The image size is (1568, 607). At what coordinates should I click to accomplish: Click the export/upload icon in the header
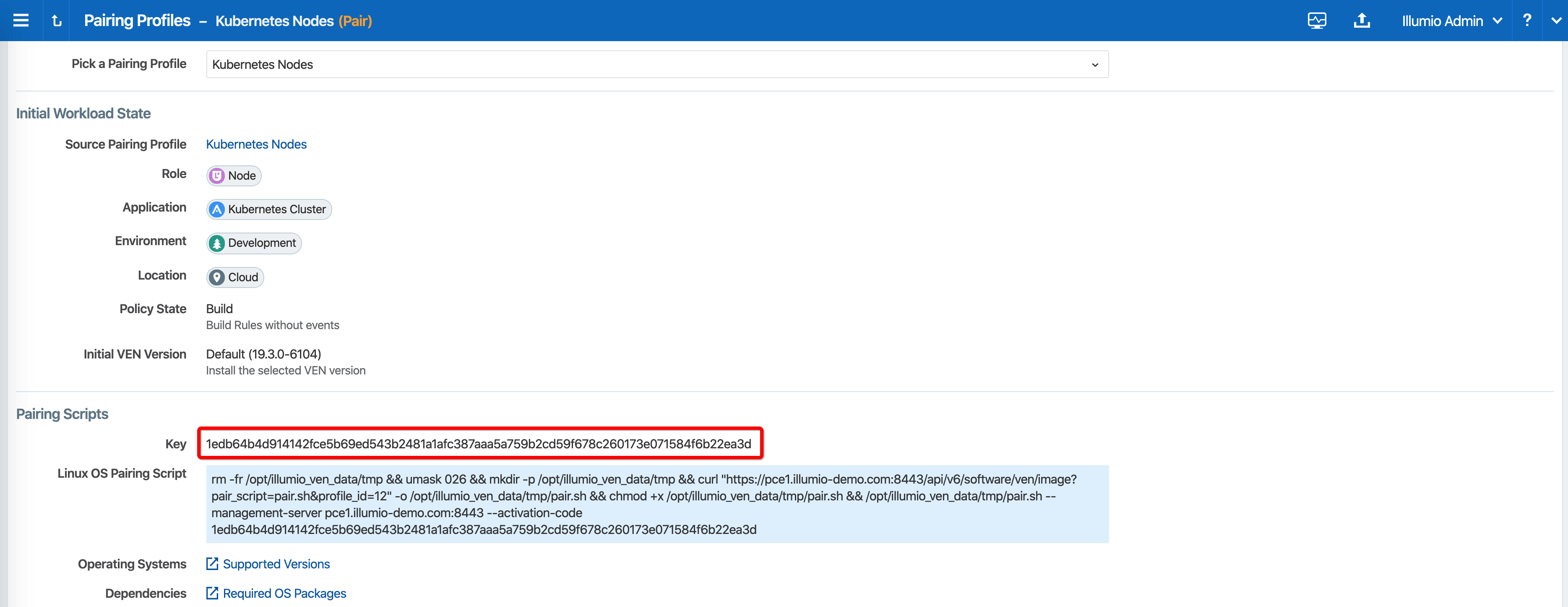[1362, 20]
